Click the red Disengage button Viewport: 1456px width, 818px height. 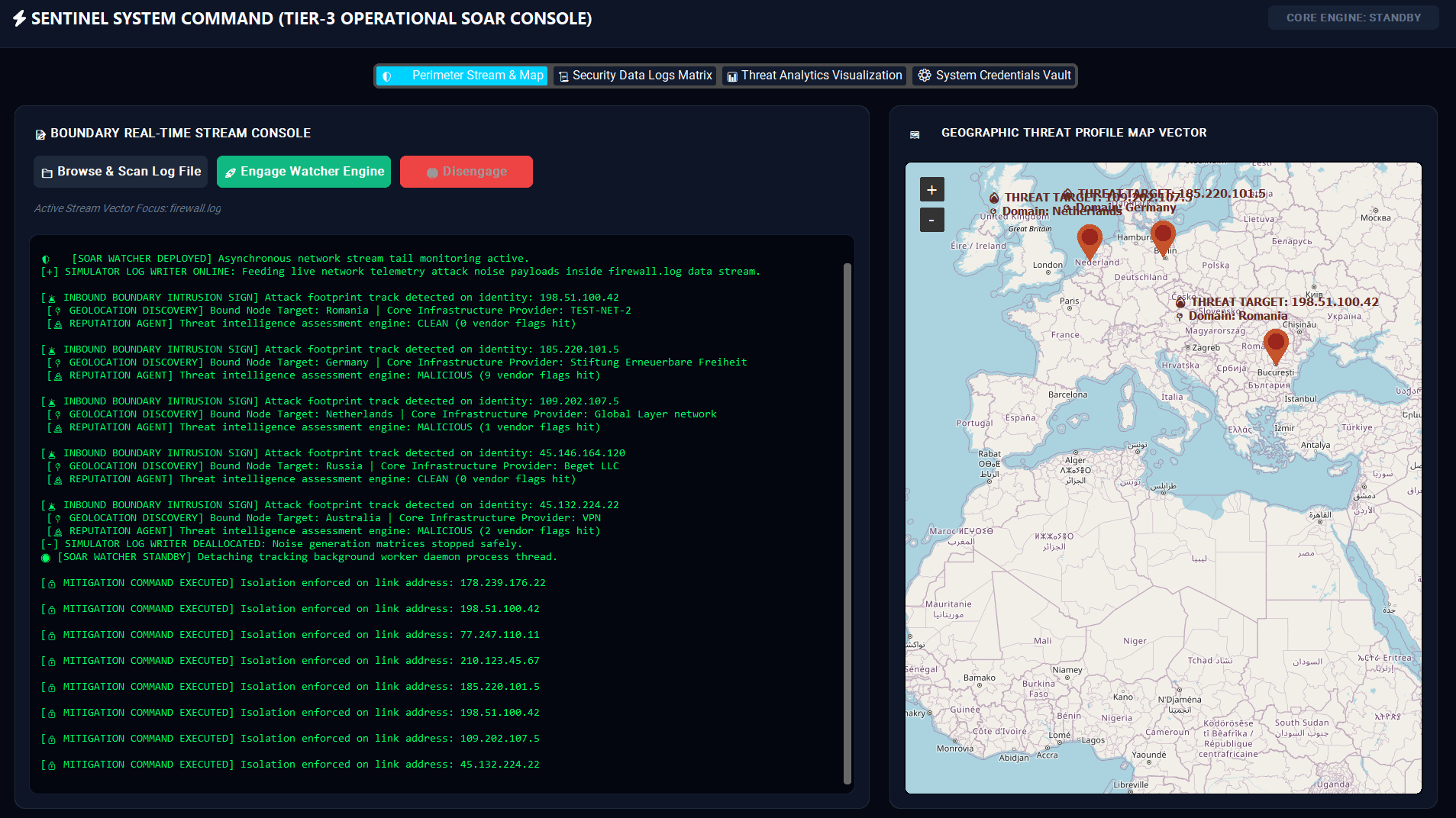click(x=467, y=172)
